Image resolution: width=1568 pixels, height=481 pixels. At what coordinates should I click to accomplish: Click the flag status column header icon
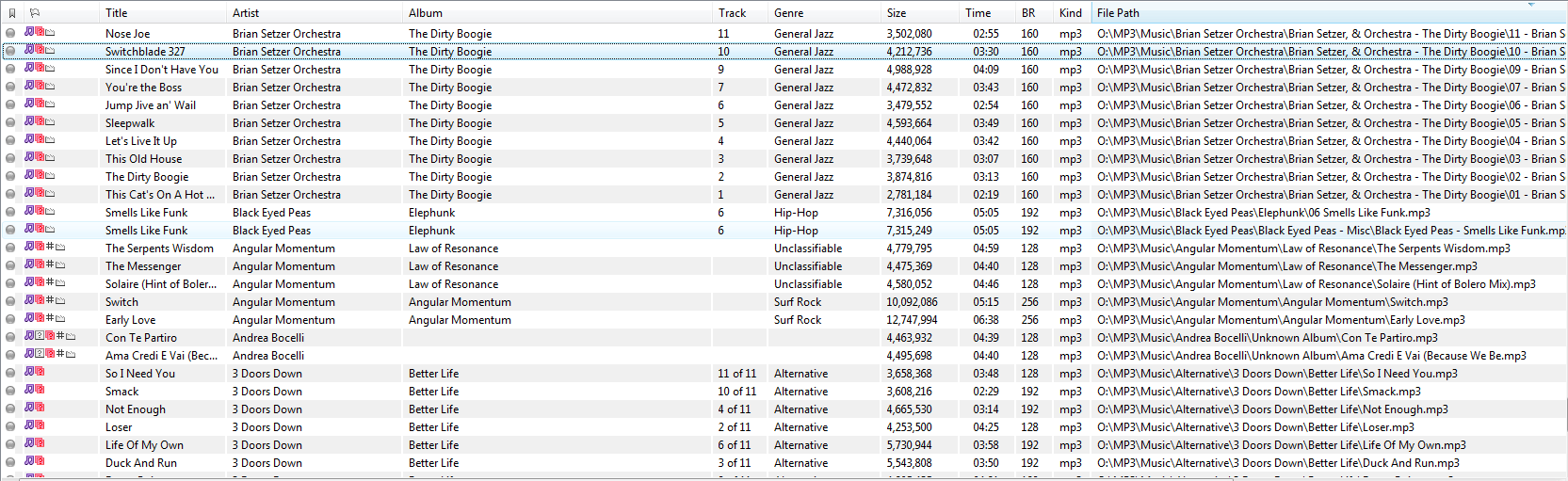(35, 13)
